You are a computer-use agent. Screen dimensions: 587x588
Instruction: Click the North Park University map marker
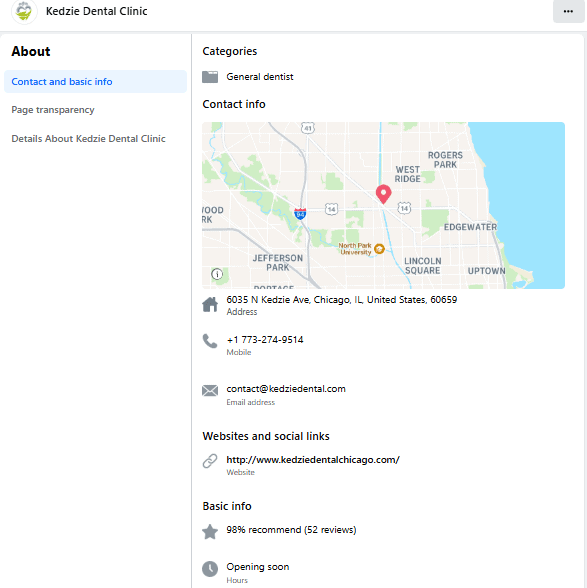tap(380, 249)
